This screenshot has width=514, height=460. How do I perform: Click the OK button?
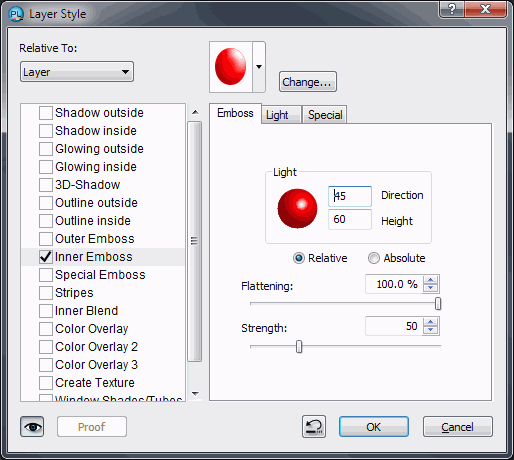pyautogui.click(x=374, y=427)
